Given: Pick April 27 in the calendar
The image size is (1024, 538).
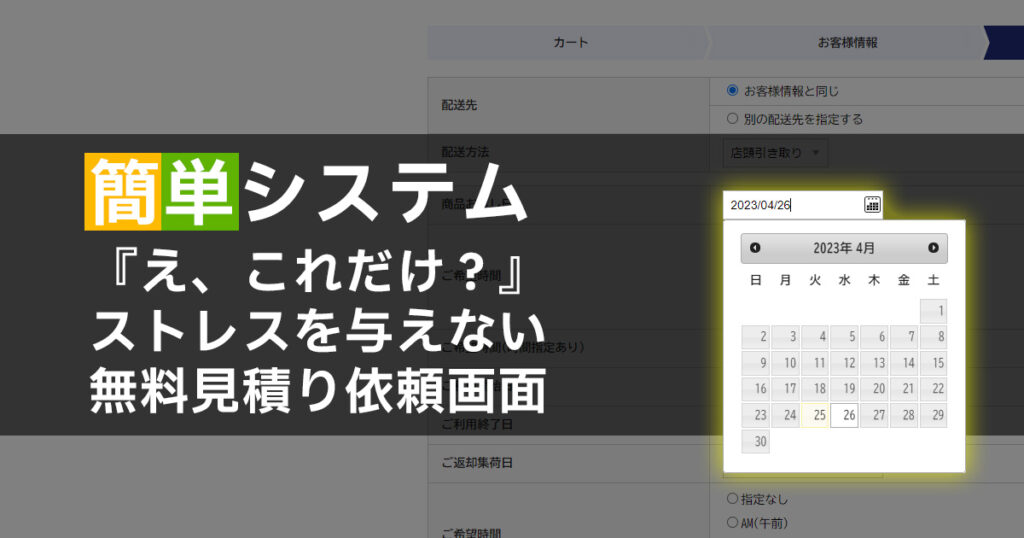Looking at the screenshot, I should tap(874, 415).
